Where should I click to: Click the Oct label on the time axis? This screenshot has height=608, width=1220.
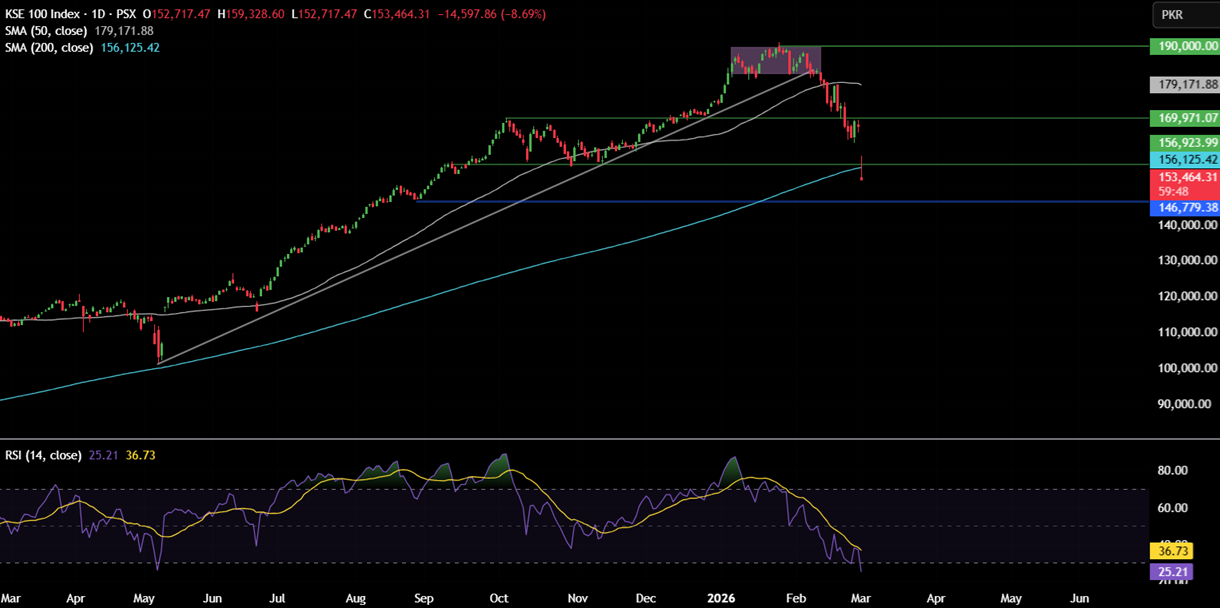[x=498, y=598]
